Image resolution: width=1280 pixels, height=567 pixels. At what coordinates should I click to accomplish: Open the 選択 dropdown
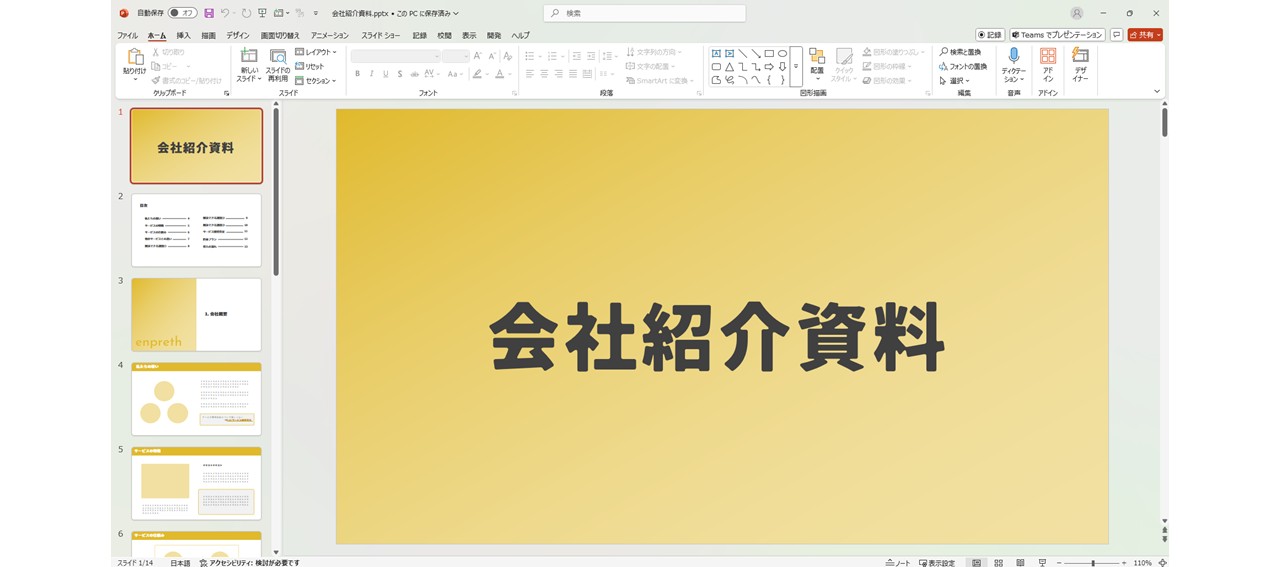[x=954, y=81]
